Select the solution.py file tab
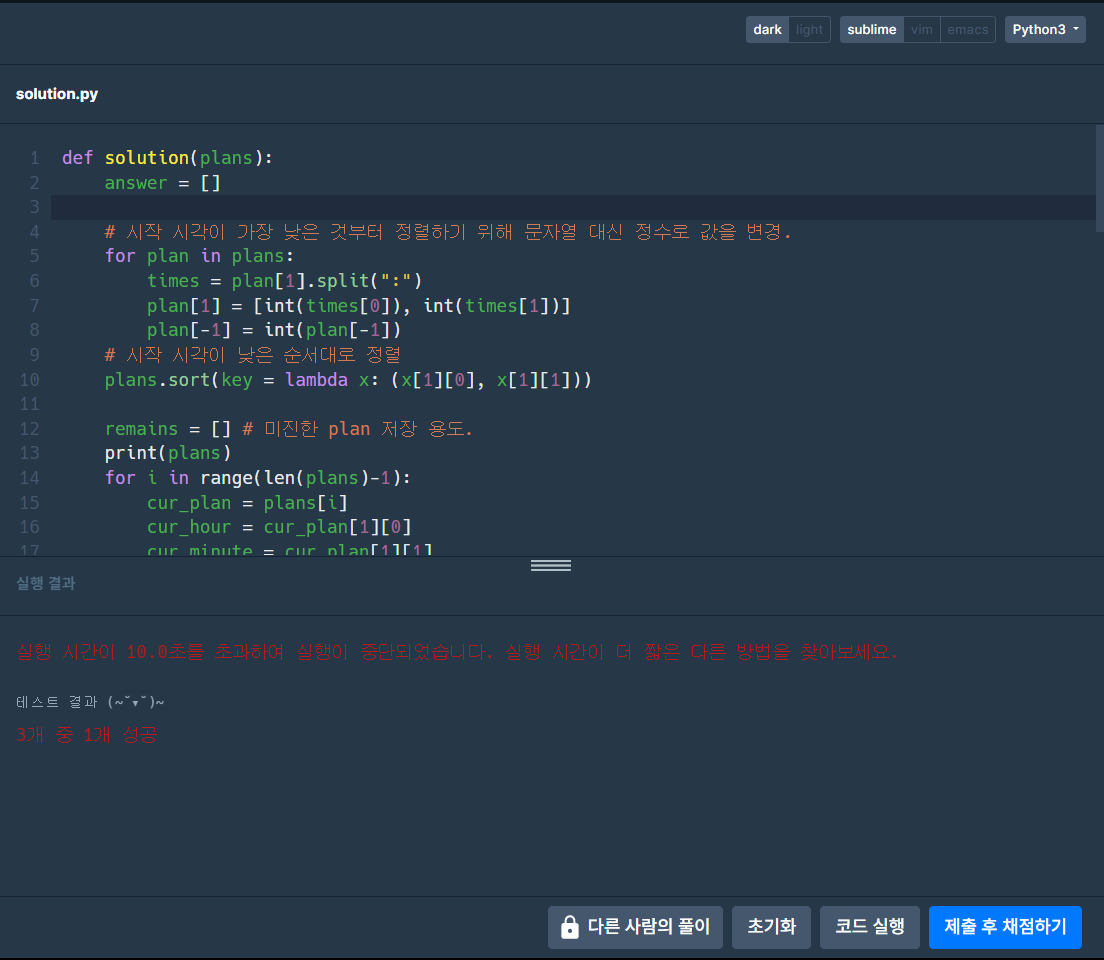Screen dimensions: 1104x960 point(57,94)
